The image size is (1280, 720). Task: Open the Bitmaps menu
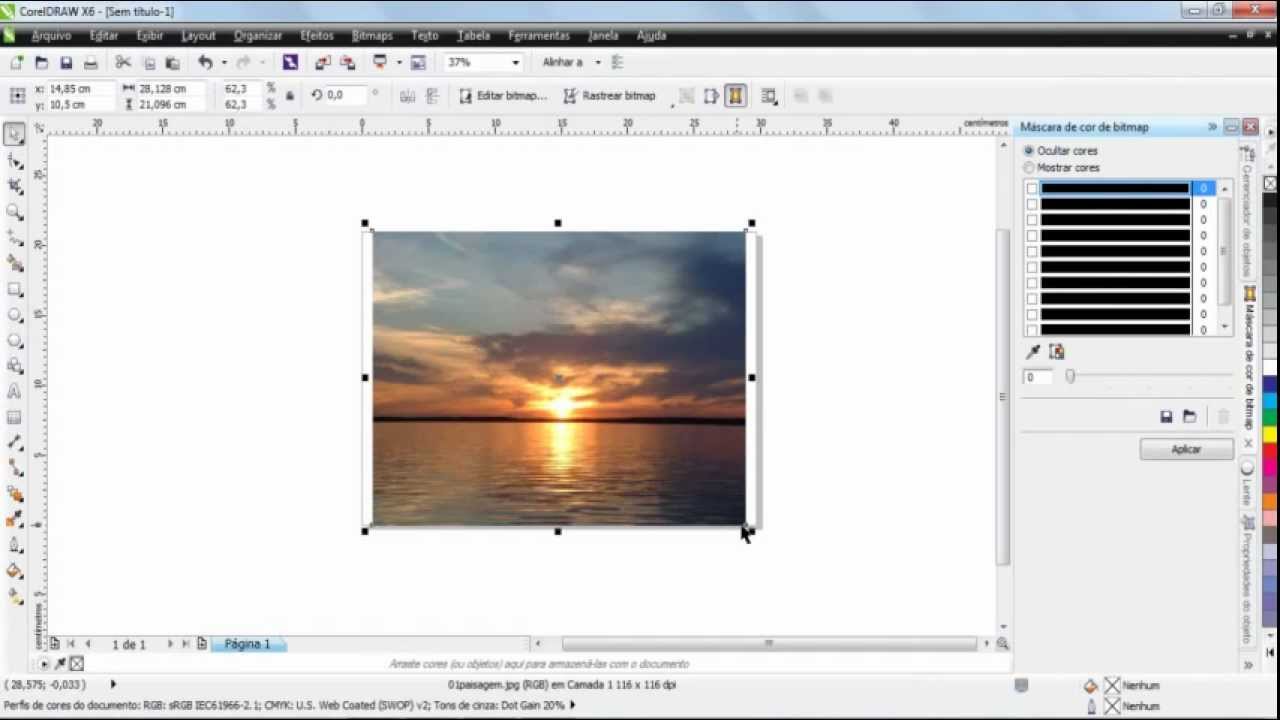pyautogui.click(x=372, y=35)
